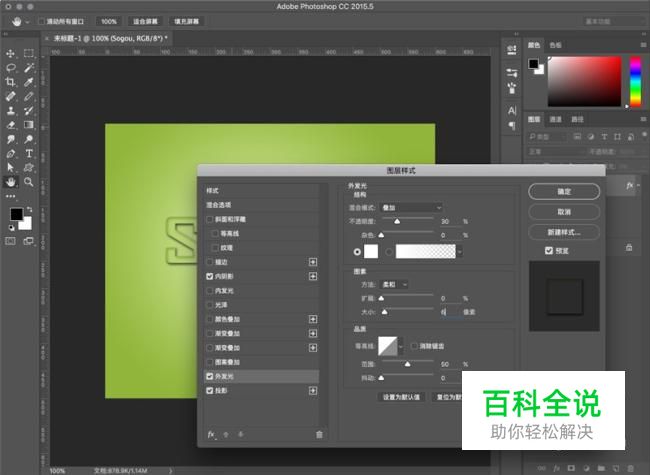Select the Gradient tool
This screenshot has width=650, height=475.
29,125
